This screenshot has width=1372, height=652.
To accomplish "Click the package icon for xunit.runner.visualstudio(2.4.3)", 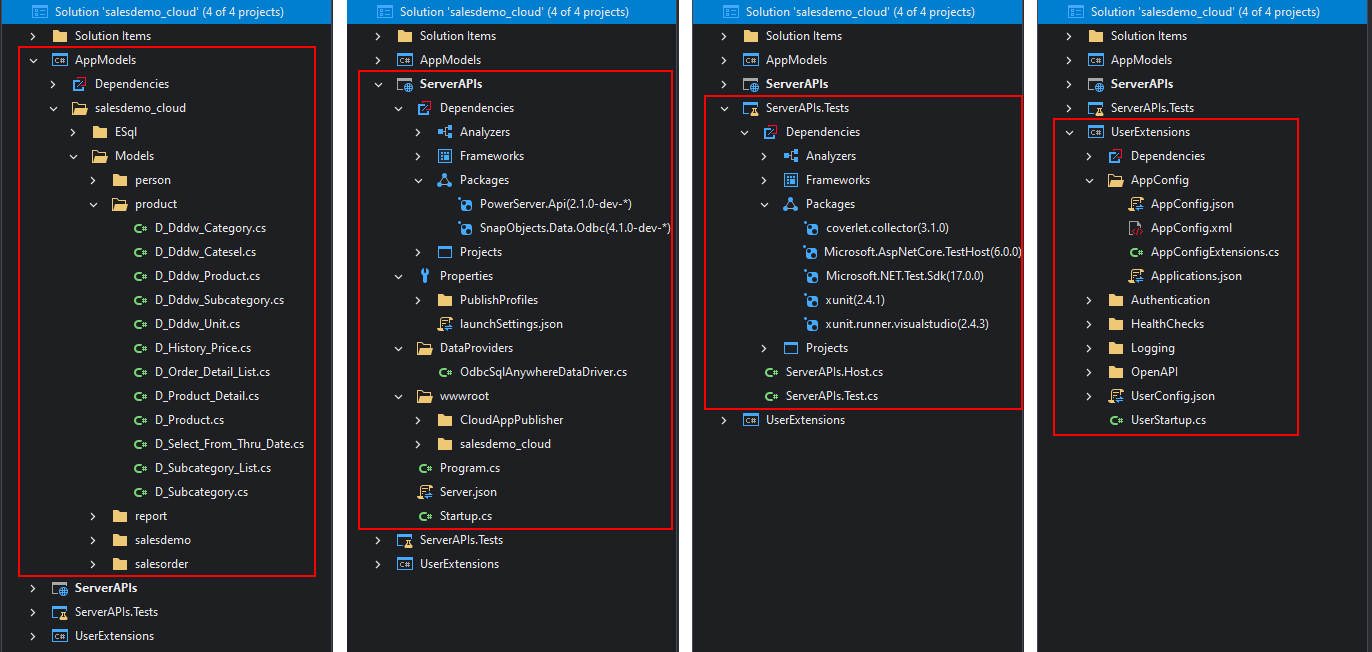I will tap(811, 324).
